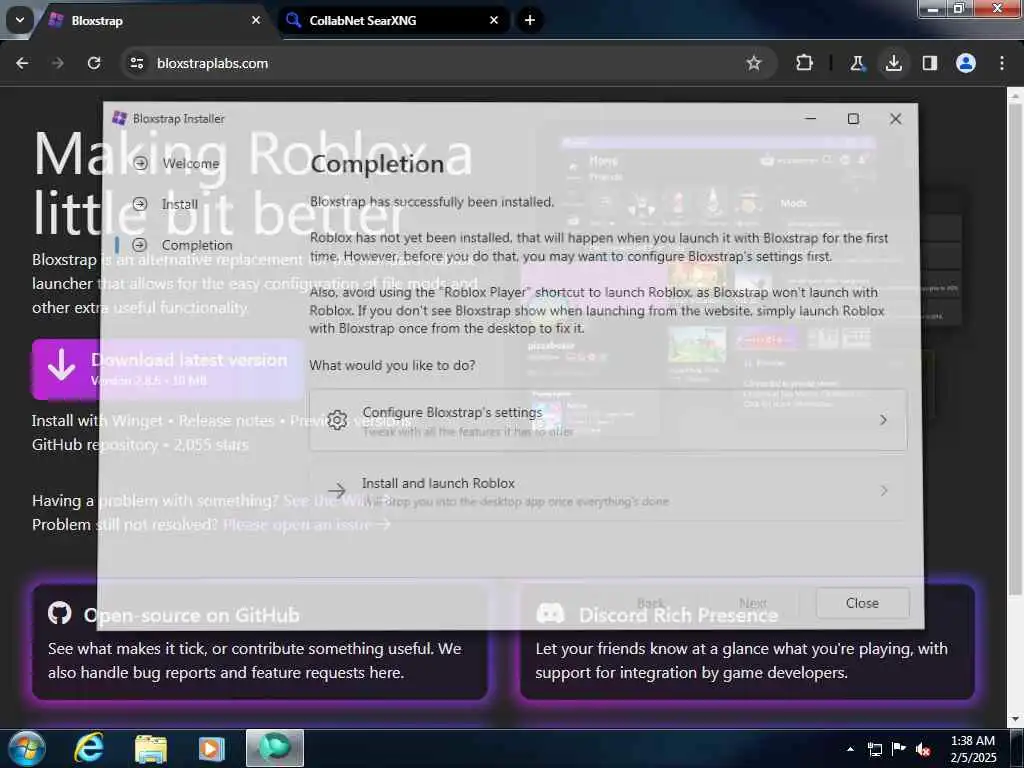Open a new browser tab
Viewport: 1024px width, 768px height.
(530, 20)
